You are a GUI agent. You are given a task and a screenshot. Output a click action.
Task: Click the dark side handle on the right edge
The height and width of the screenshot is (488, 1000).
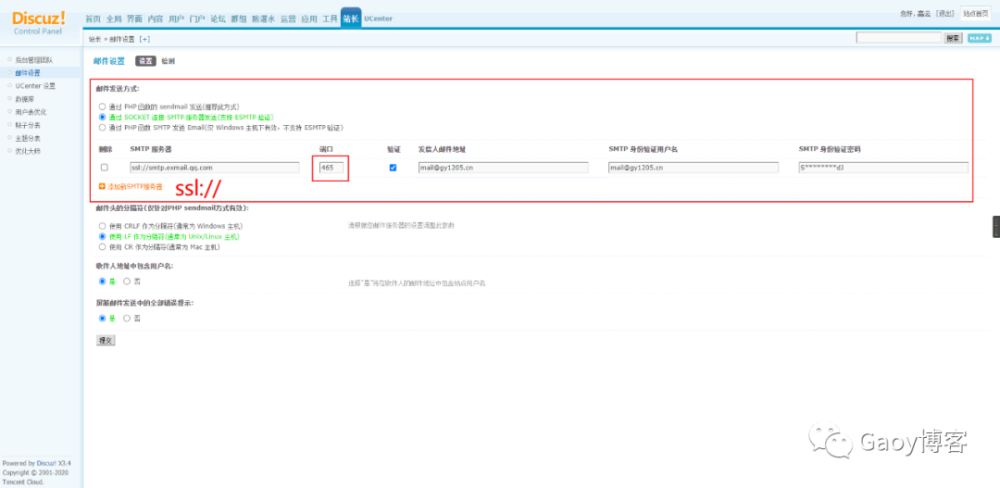click(996, 227)
